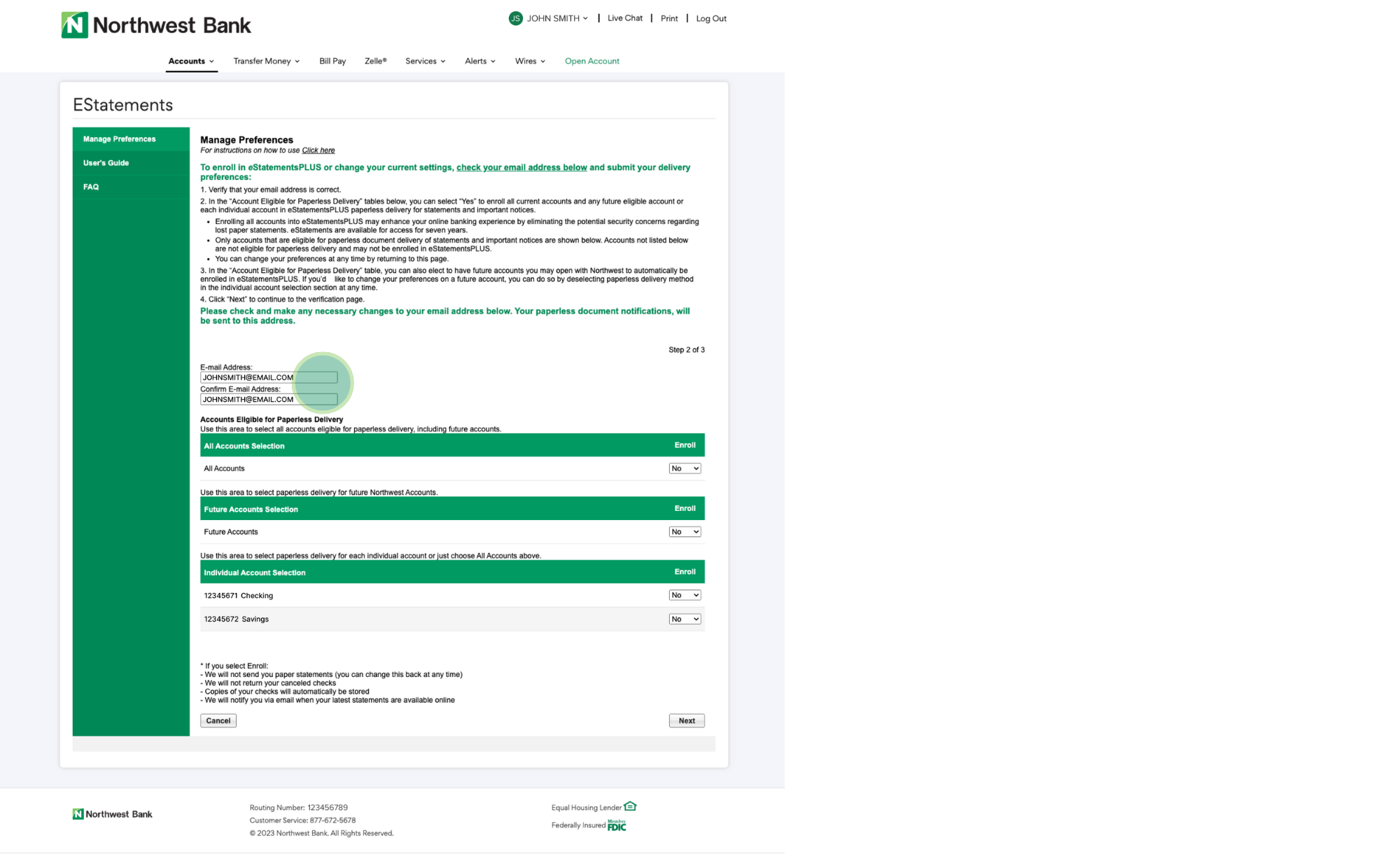The width and height of the screenshot is (1400, 854).
Task: Select User's Guide in sidebar
Action: [x=106, y=163]
